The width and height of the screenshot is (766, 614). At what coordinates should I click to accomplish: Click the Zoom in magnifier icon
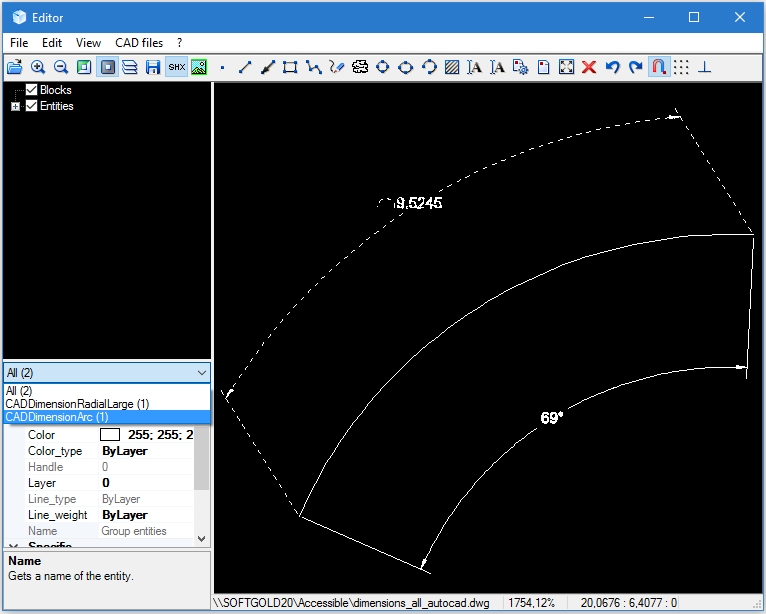click(38, 67)
